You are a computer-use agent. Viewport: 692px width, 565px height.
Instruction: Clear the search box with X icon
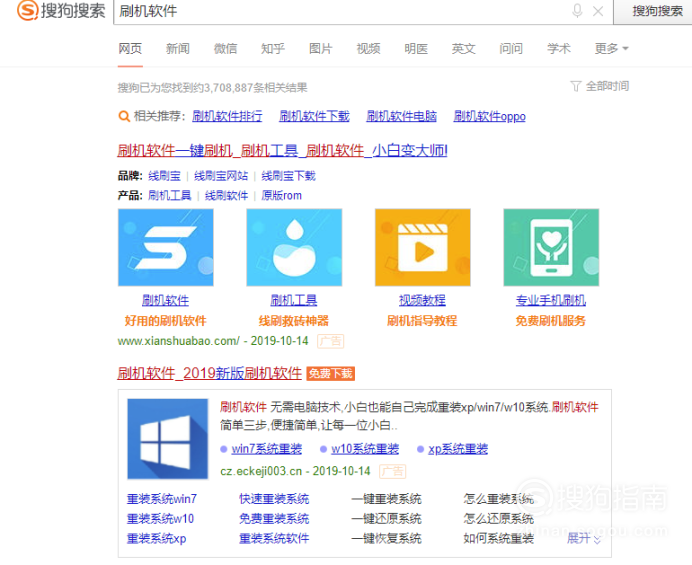(598, 11)
